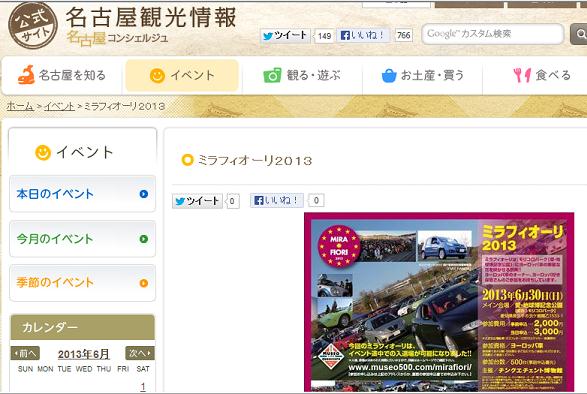This screenshot has height=394, width=587.
Task: Go to previous month with 前へ
Action: tap(25, 353)
